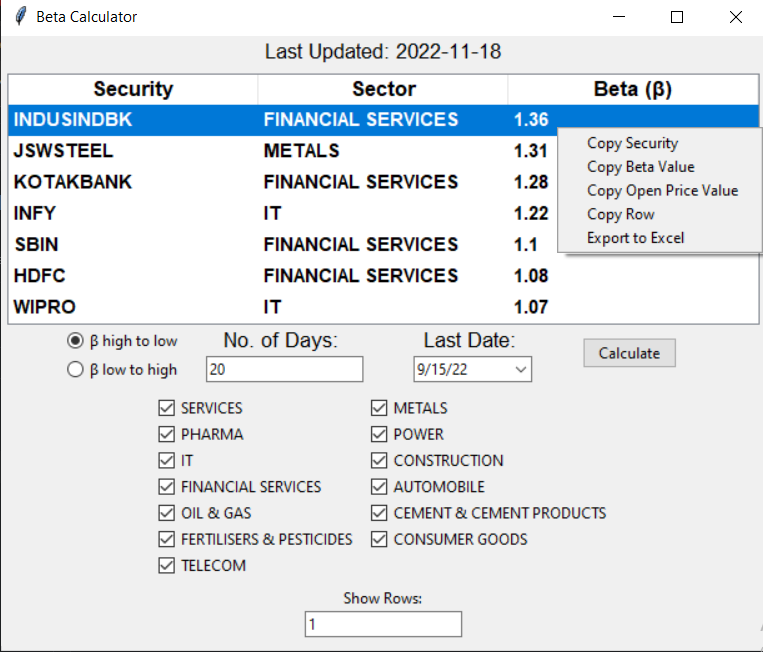This screenshot has width=763, height=652.
Task: Toggle the POWER checkbox
Action: click(x=379, y=434)
